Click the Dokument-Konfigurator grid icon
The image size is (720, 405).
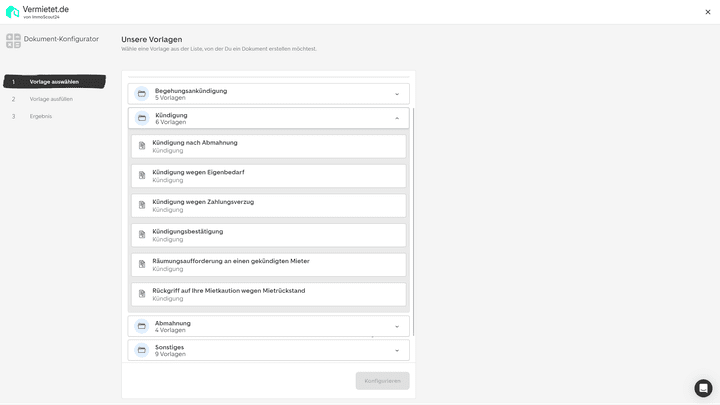tap(13, 41)
